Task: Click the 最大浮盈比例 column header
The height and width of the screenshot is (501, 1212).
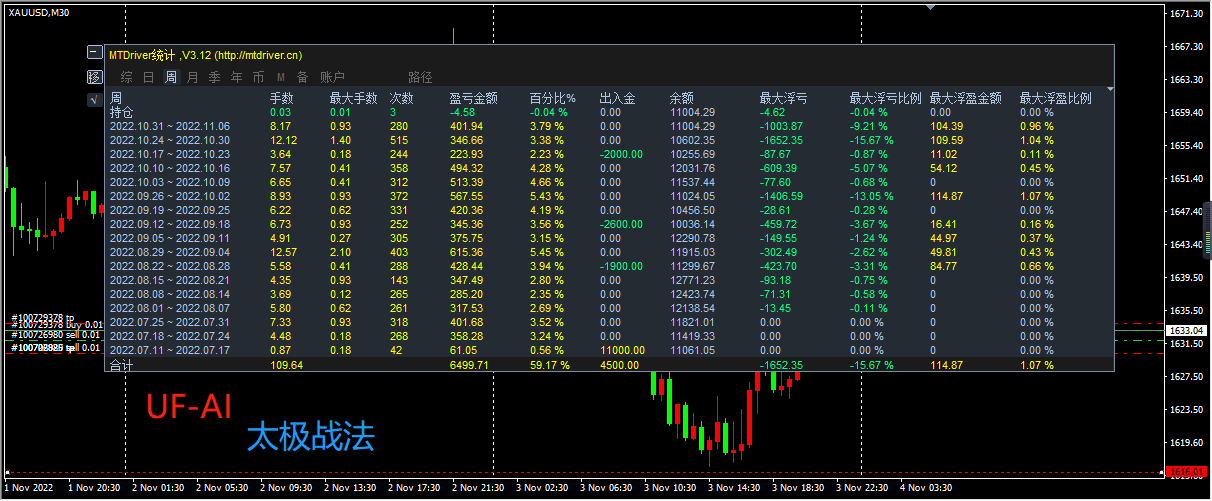Action: pyautogui.click(x=1056, y=98)
